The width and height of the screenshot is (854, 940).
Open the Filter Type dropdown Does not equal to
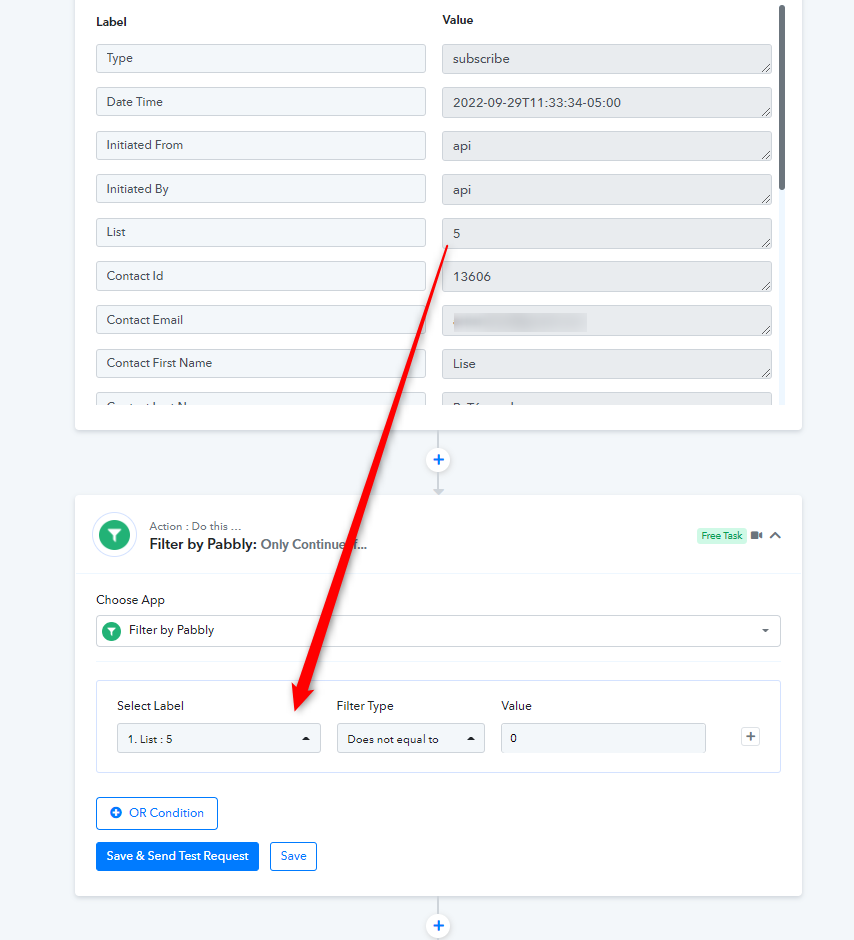411,738
